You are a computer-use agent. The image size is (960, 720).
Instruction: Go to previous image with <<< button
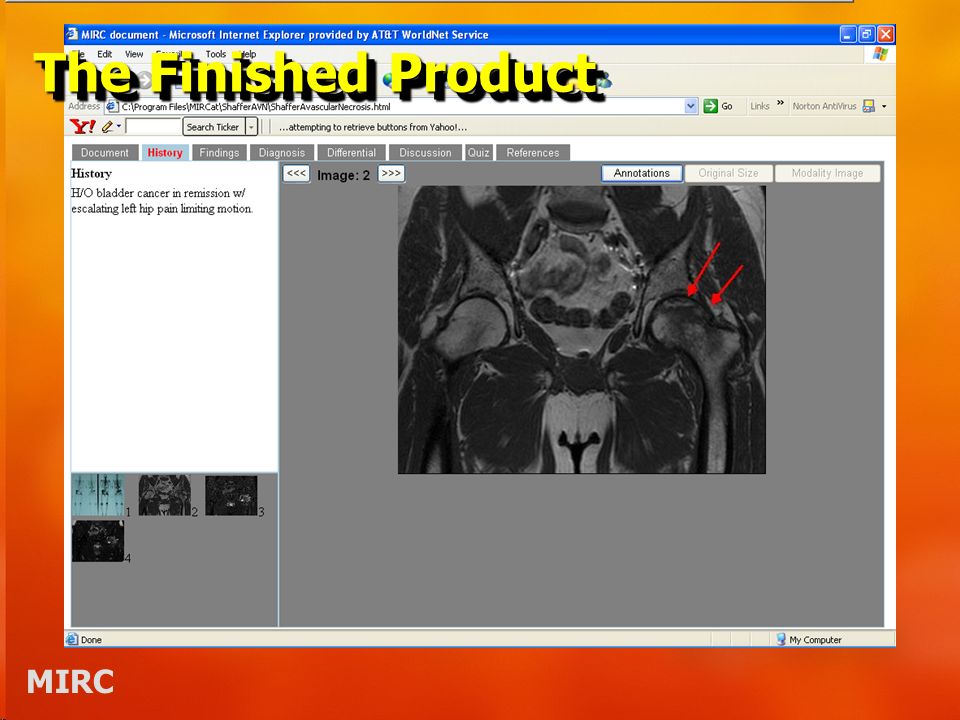pos(296,174)
